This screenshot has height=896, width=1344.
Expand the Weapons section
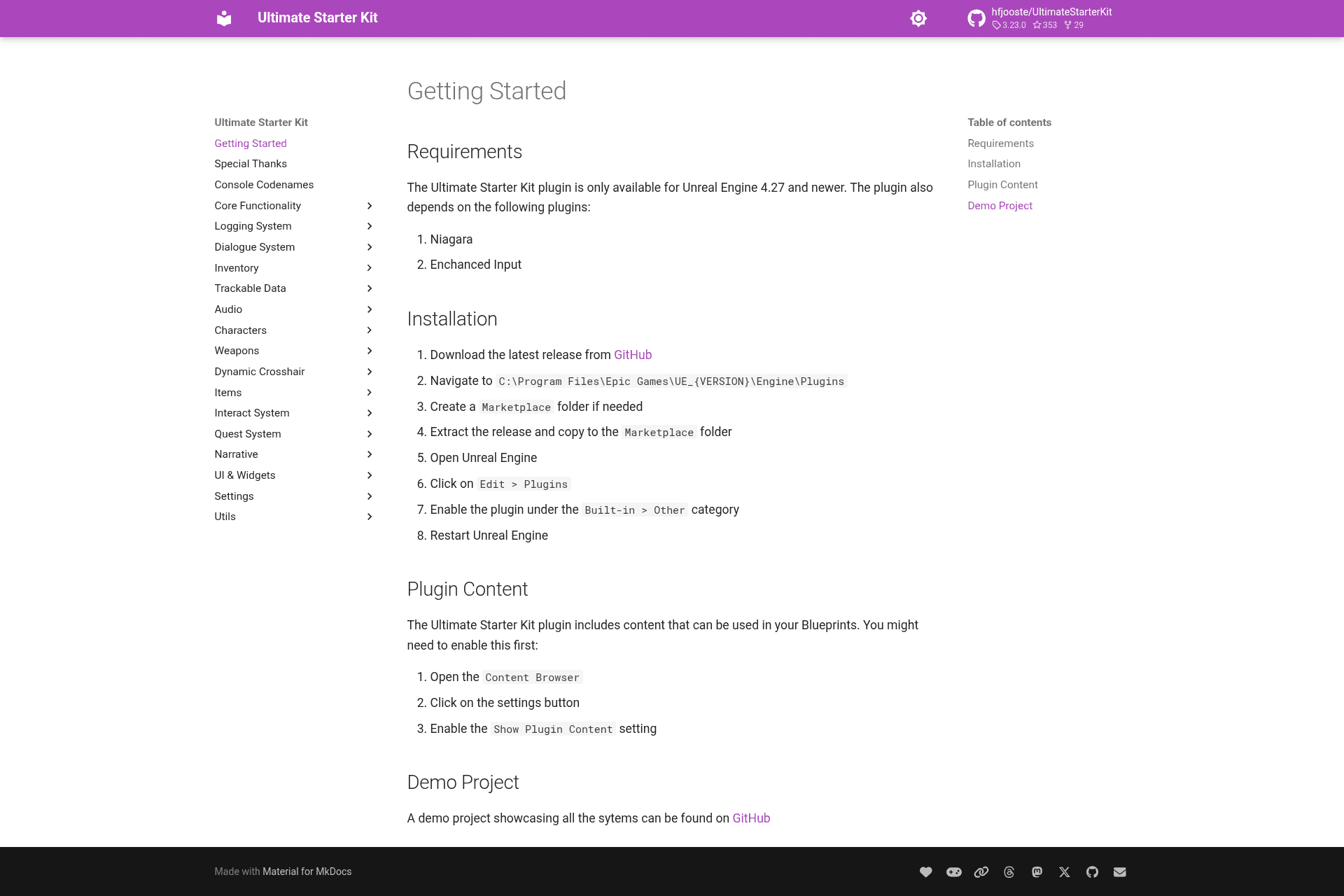coord(294,351)
